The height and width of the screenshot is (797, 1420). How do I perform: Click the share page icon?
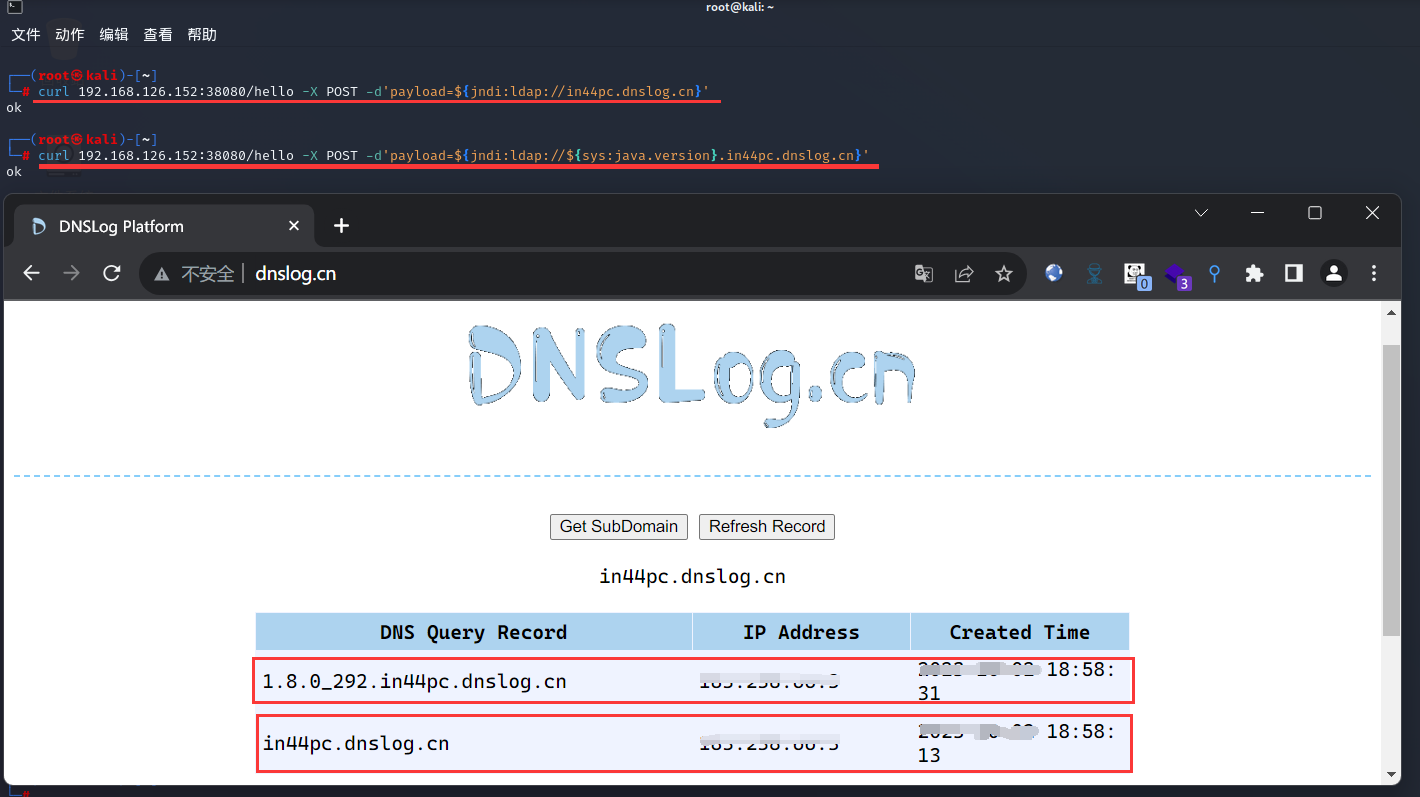[x=964, y=273]
